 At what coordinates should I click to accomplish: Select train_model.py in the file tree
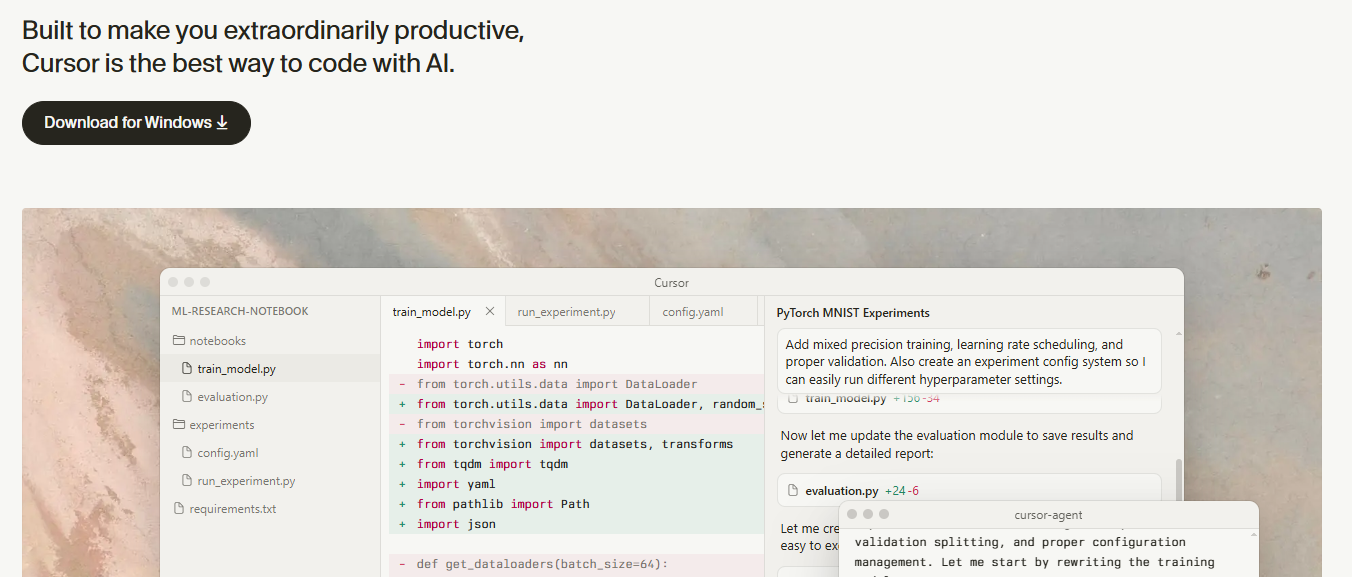pos(270,369)
